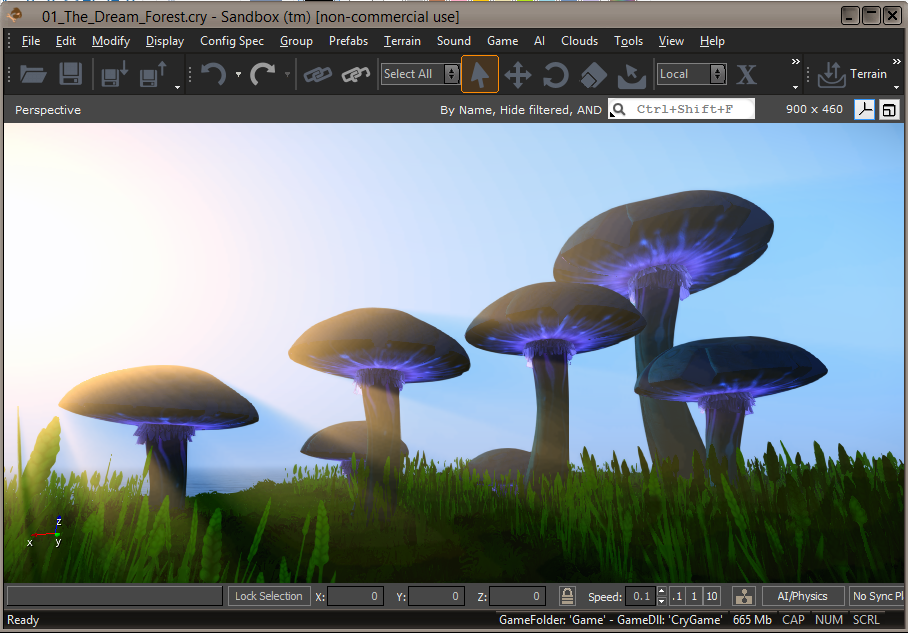Toggle the AI/Physics button
Image resolution: width=908 pixels, height=633 pixels.
pos(802,596)
